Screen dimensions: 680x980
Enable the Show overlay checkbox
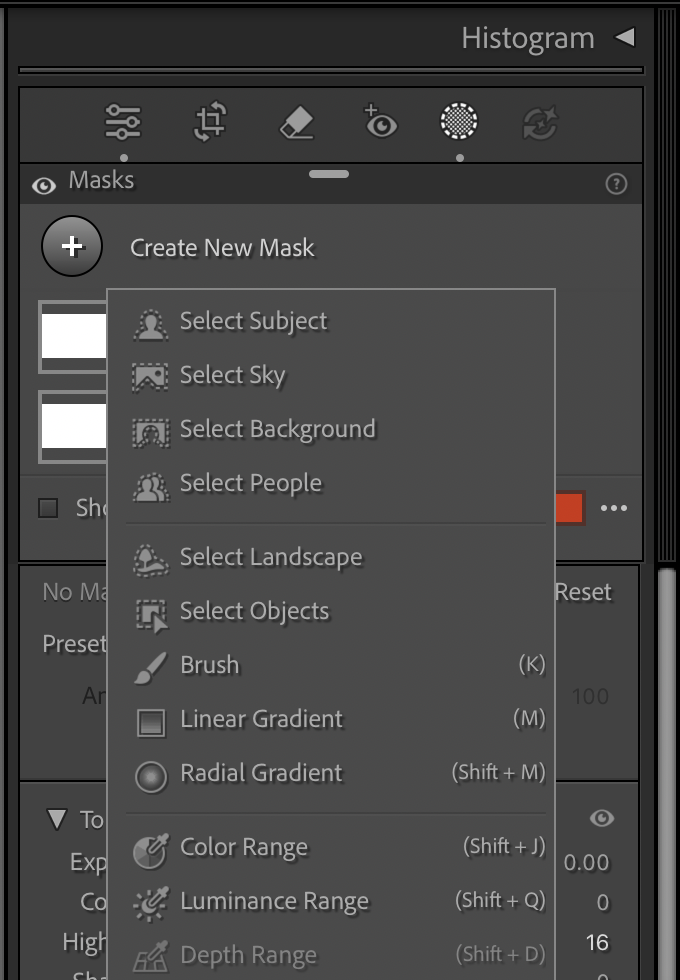pos(48,508)
